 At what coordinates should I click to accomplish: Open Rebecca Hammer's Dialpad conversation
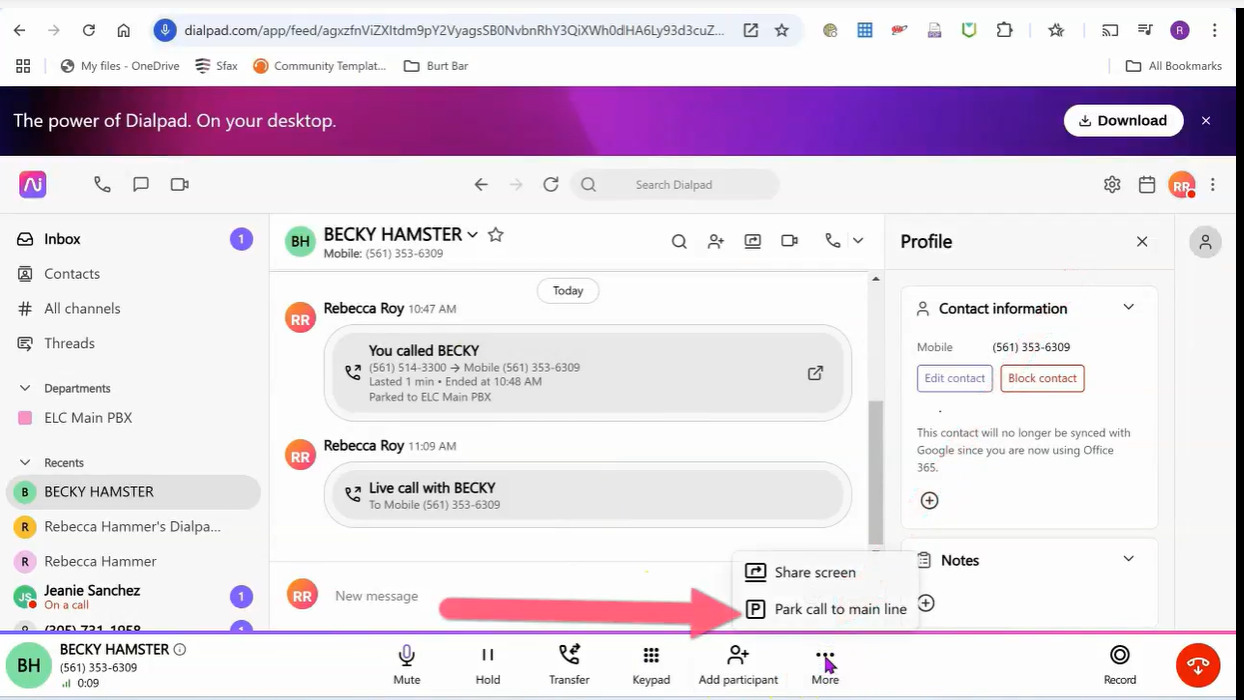133,526
